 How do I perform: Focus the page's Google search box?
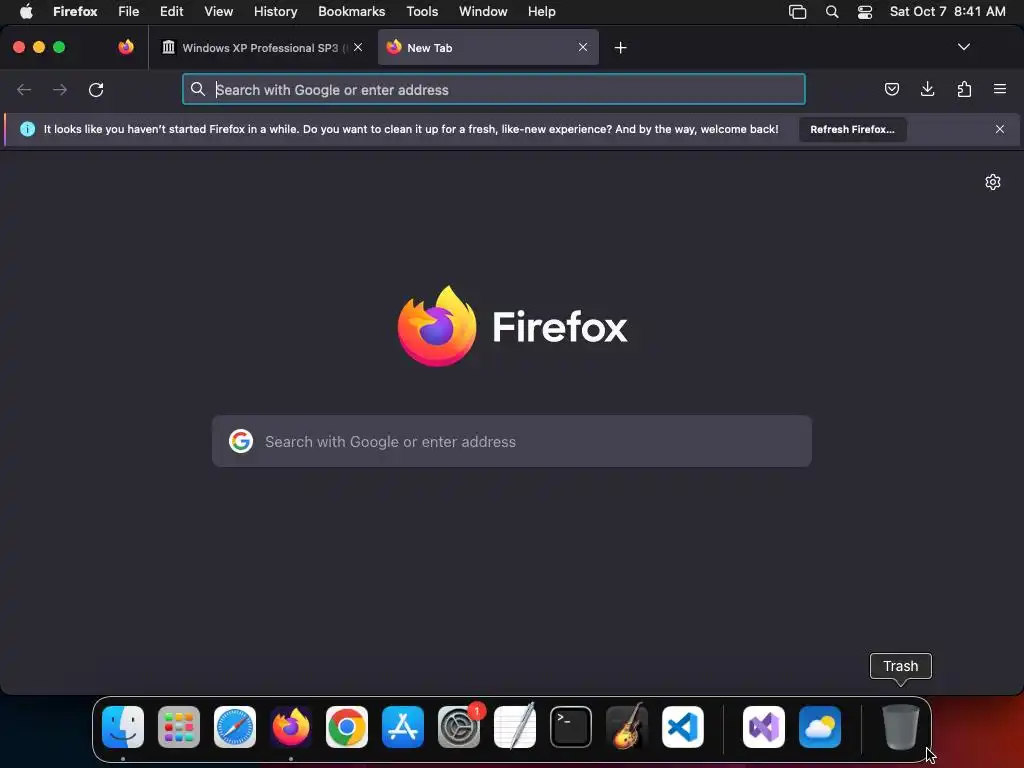(512, 441)
